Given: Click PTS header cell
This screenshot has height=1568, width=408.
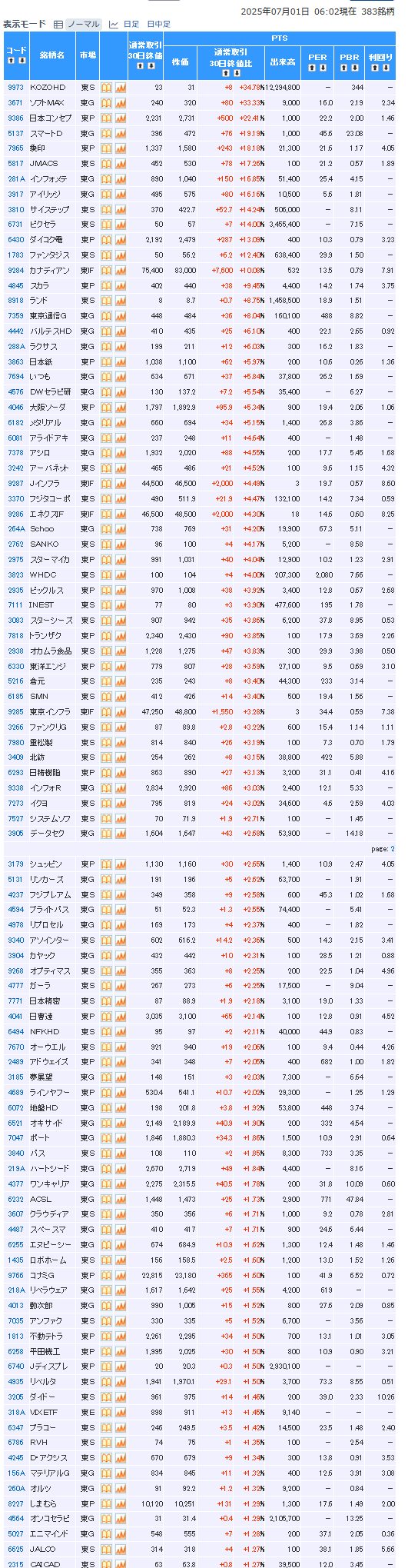Looking at the screenshot, I should click(279, 38).
